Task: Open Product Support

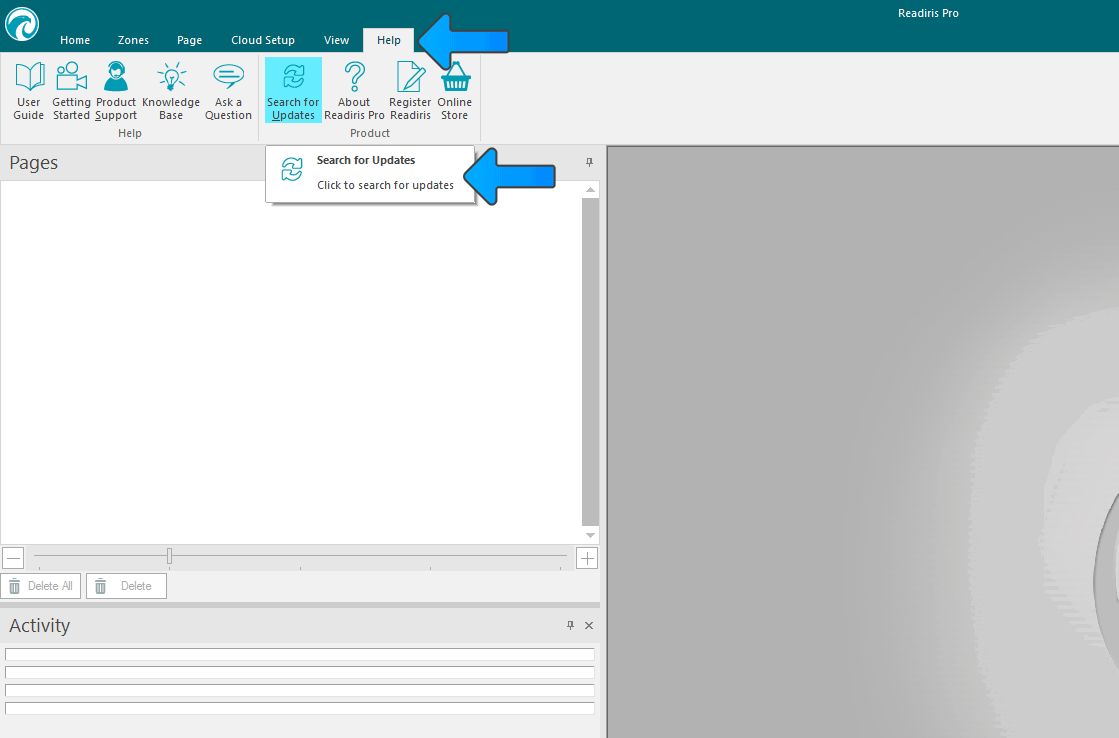Action: click(116, 91)
